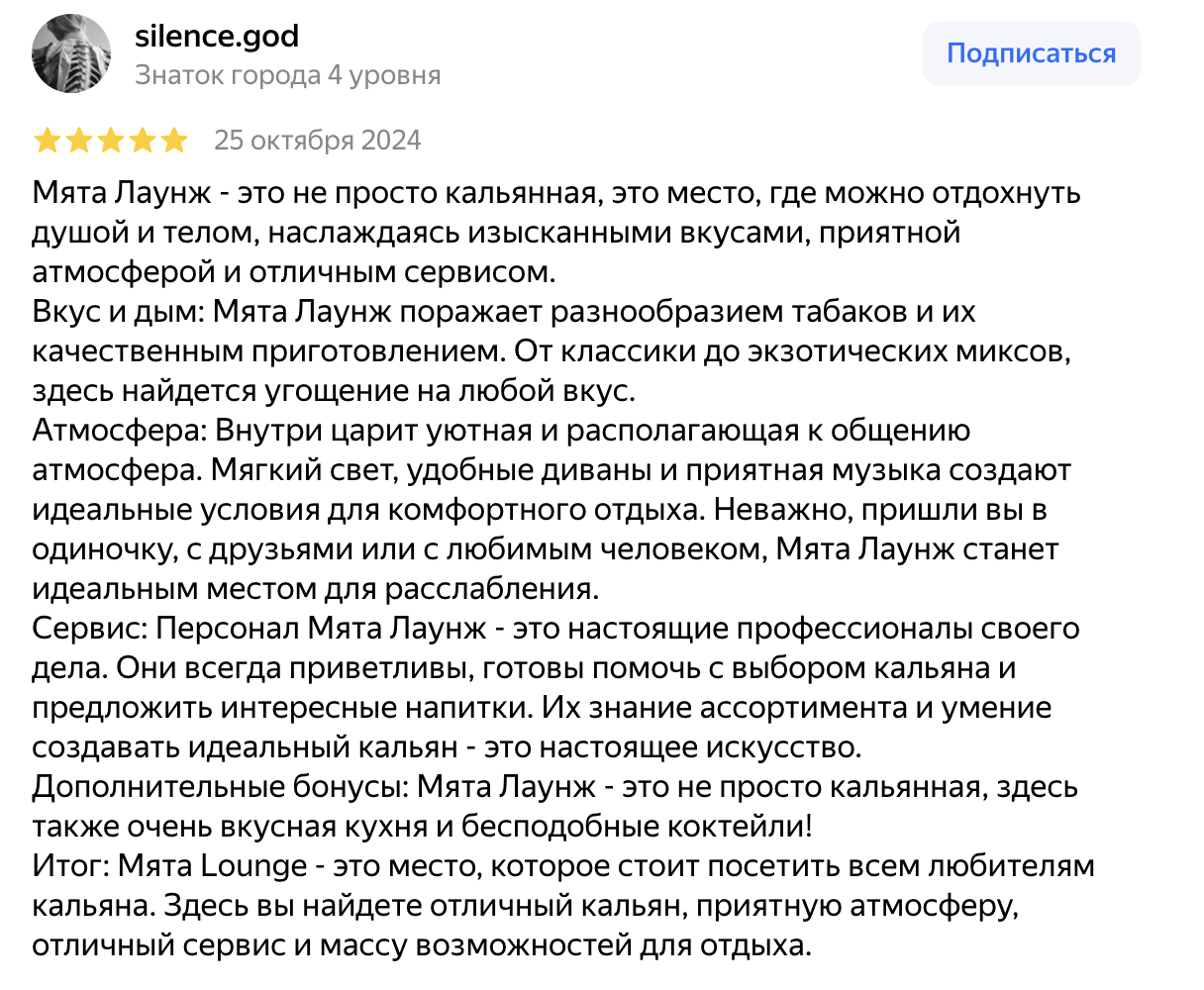Click the Итог: conclusion label
Image resolution: width=1204 pixels, height=990 pixels.
69,866
